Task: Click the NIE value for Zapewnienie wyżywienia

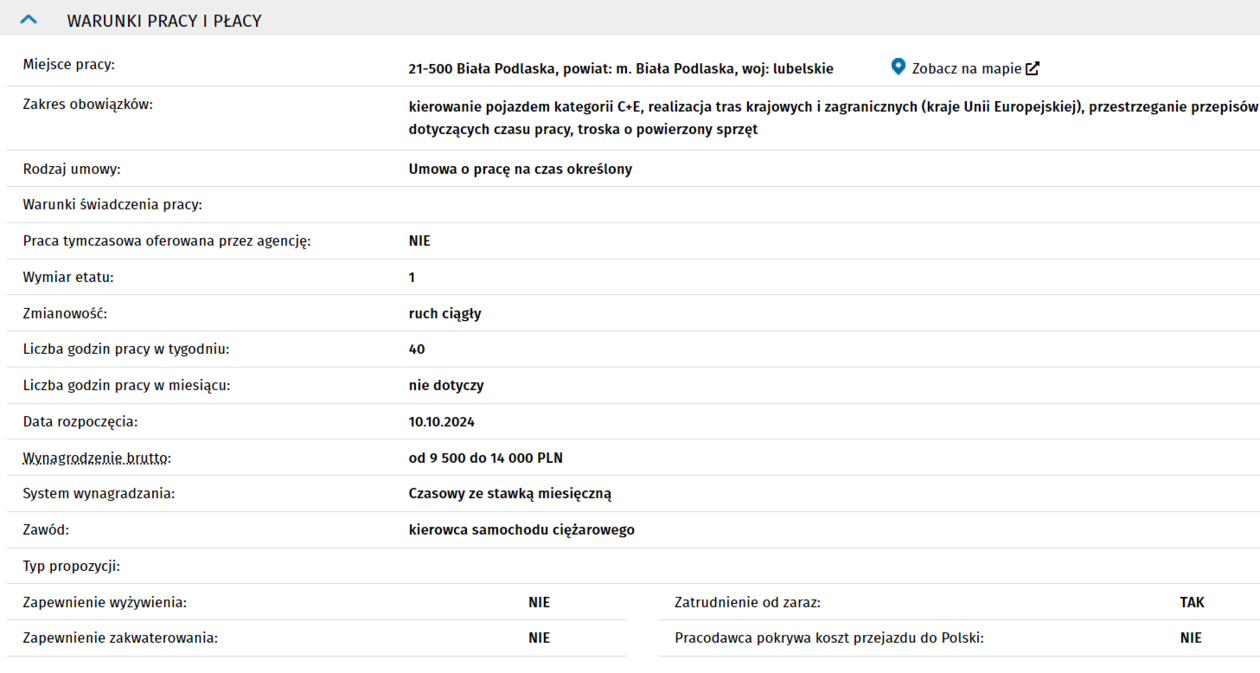Action: coord(539,602)
